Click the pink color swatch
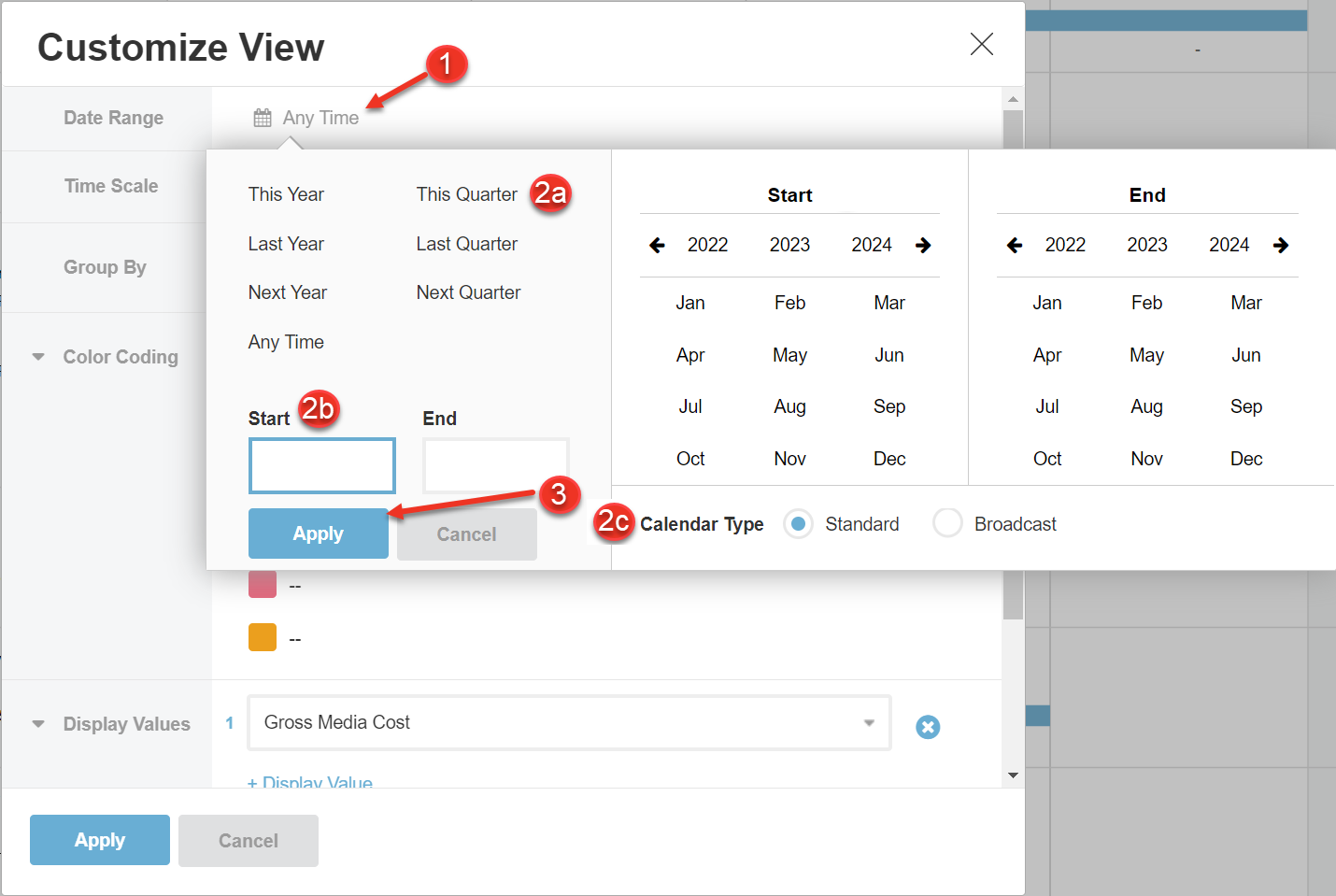Image resolution: width=1336 pixels, height=896 pixels. 263,584
